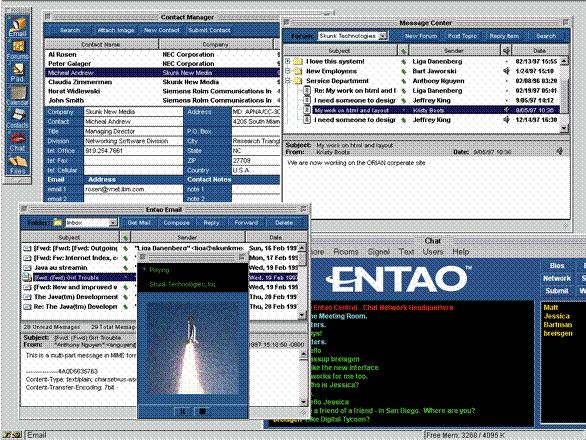Open the Rooms menu in Chat
This screenshot has height=440, width=586.
coord(346,252)
